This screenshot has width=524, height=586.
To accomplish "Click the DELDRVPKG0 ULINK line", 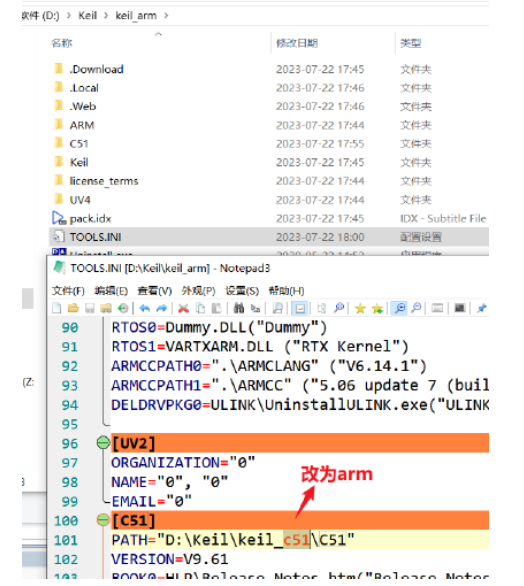I will pyautogui.click(x=300, y=405).
